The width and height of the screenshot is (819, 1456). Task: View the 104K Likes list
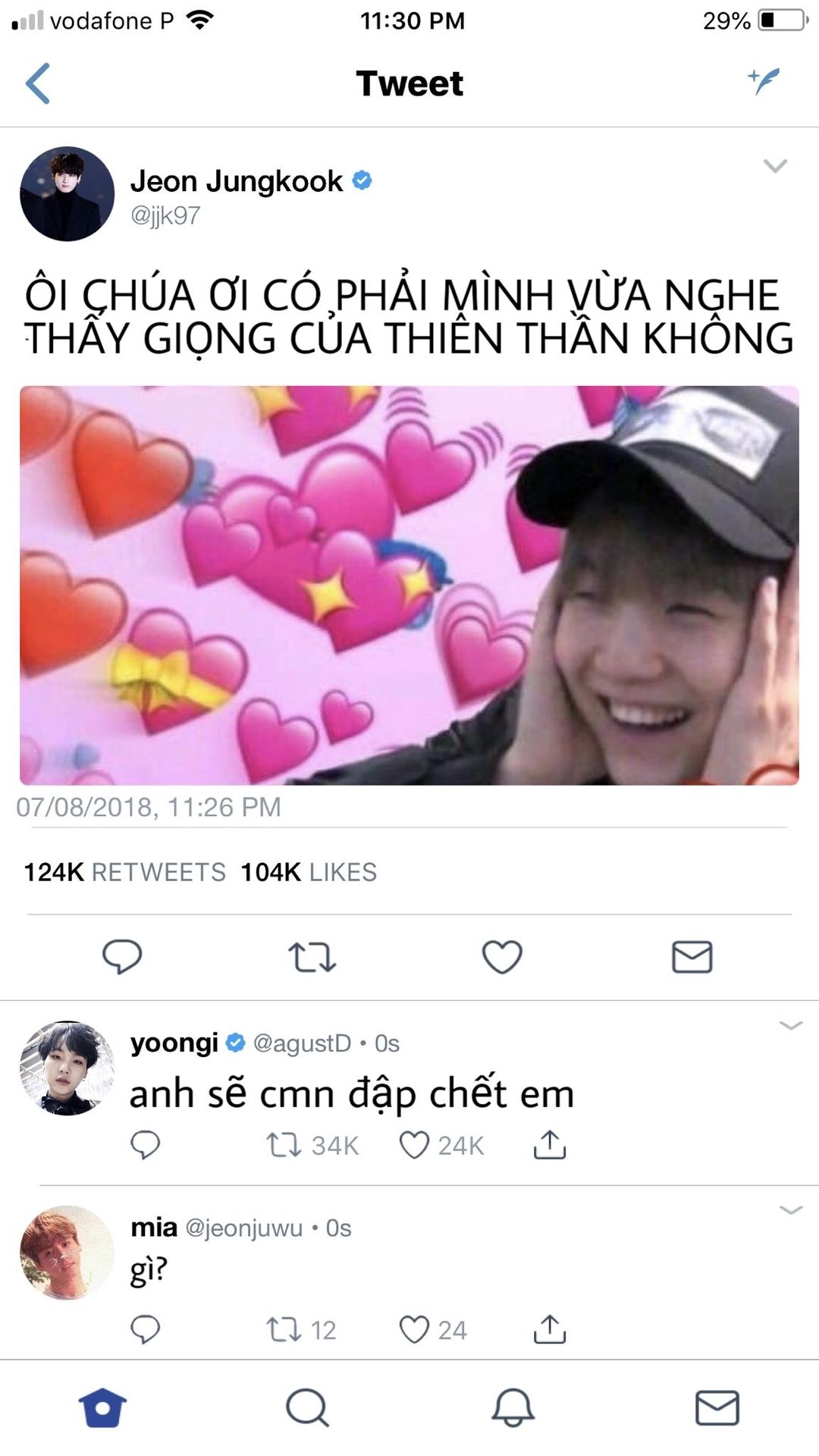(x=309, y=872)
